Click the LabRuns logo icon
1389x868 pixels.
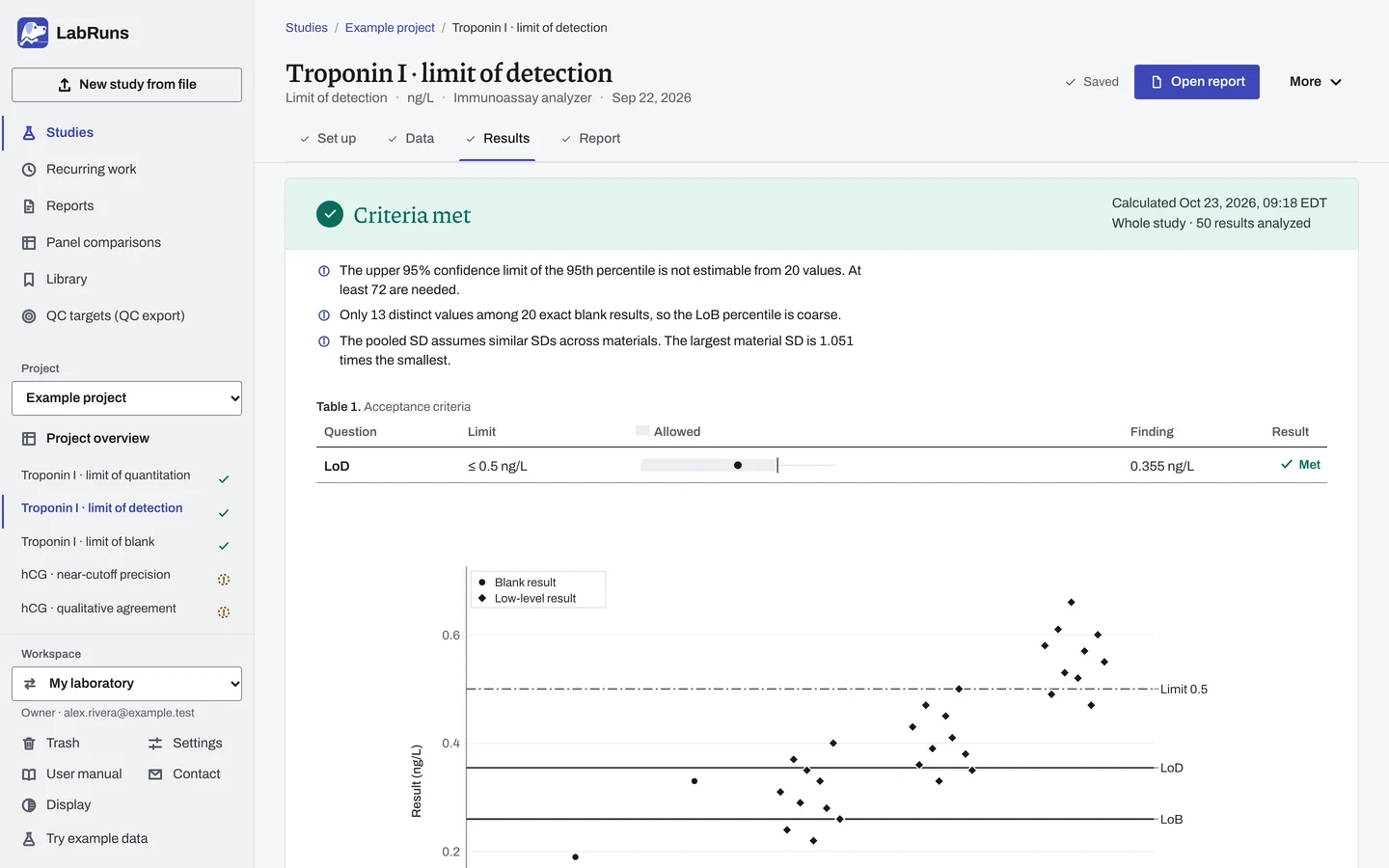(33, 33)
